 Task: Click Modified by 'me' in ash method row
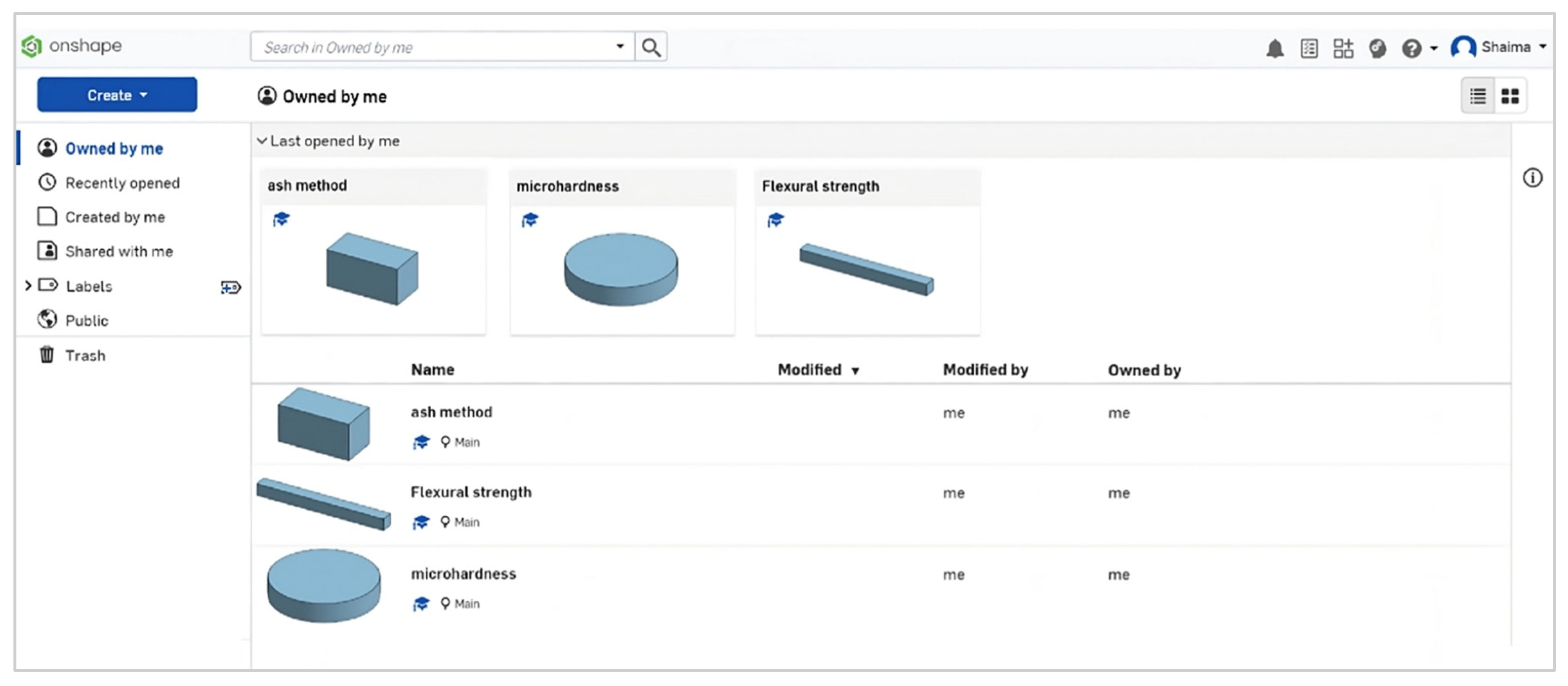(953, 413)
